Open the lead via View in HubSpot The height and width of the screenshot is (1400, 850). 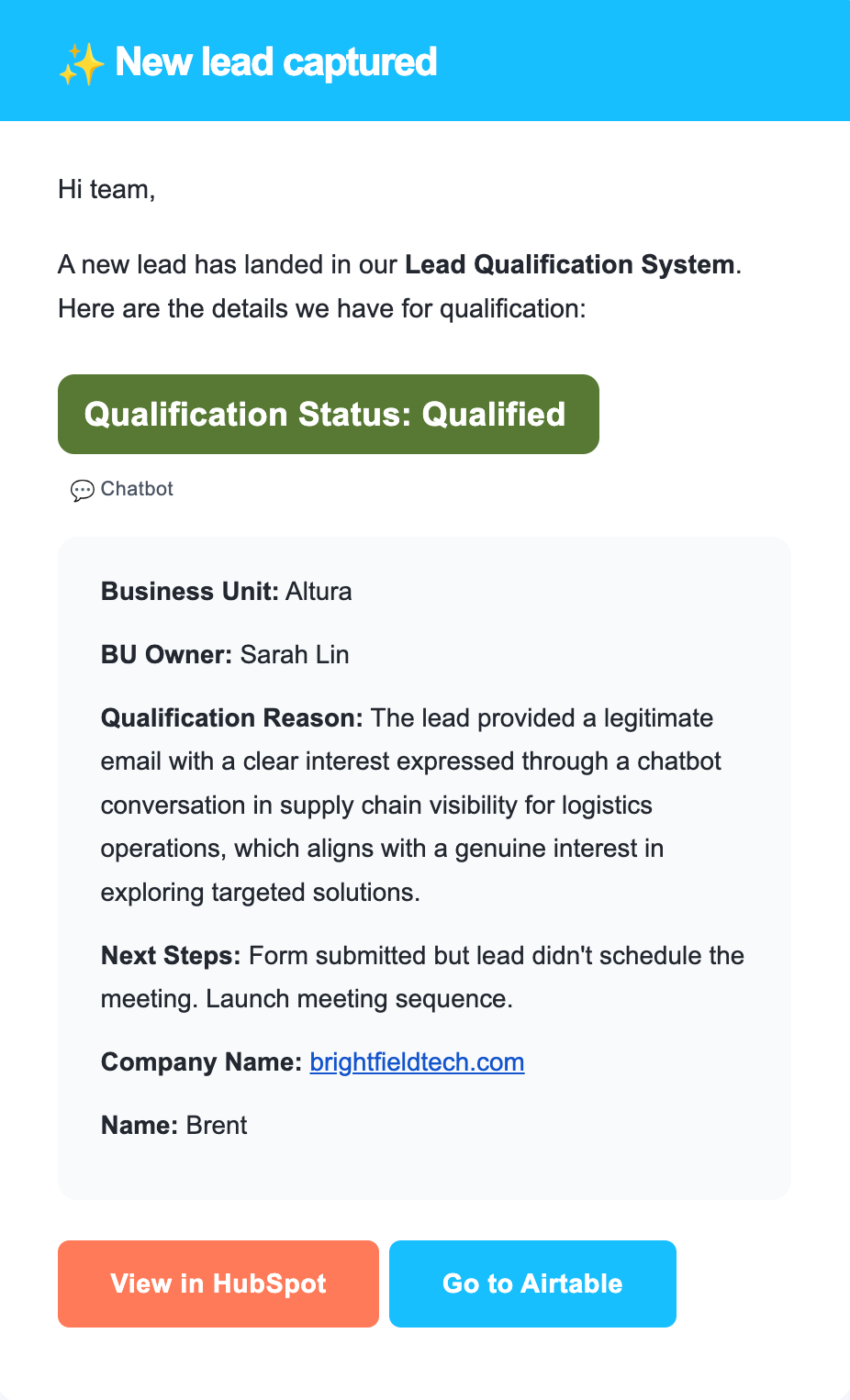click(x=218, y=1283)
